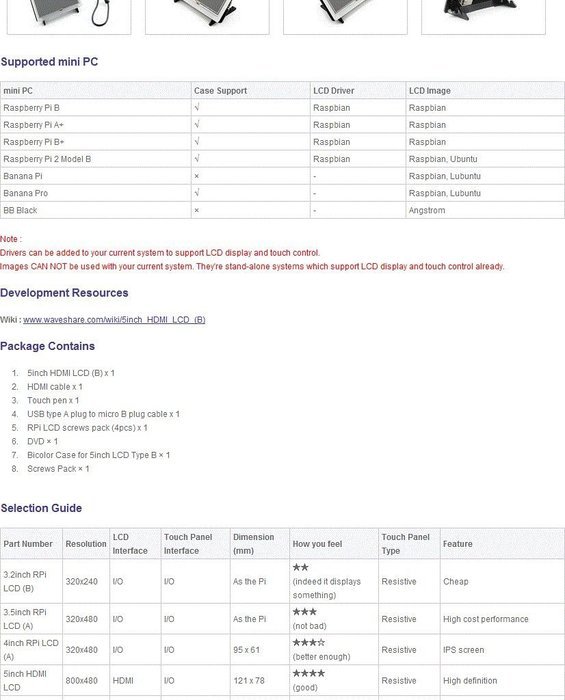Click the Selection Guide heading
The width and height of the screenshot is (565, 700).
pos(42,508)
